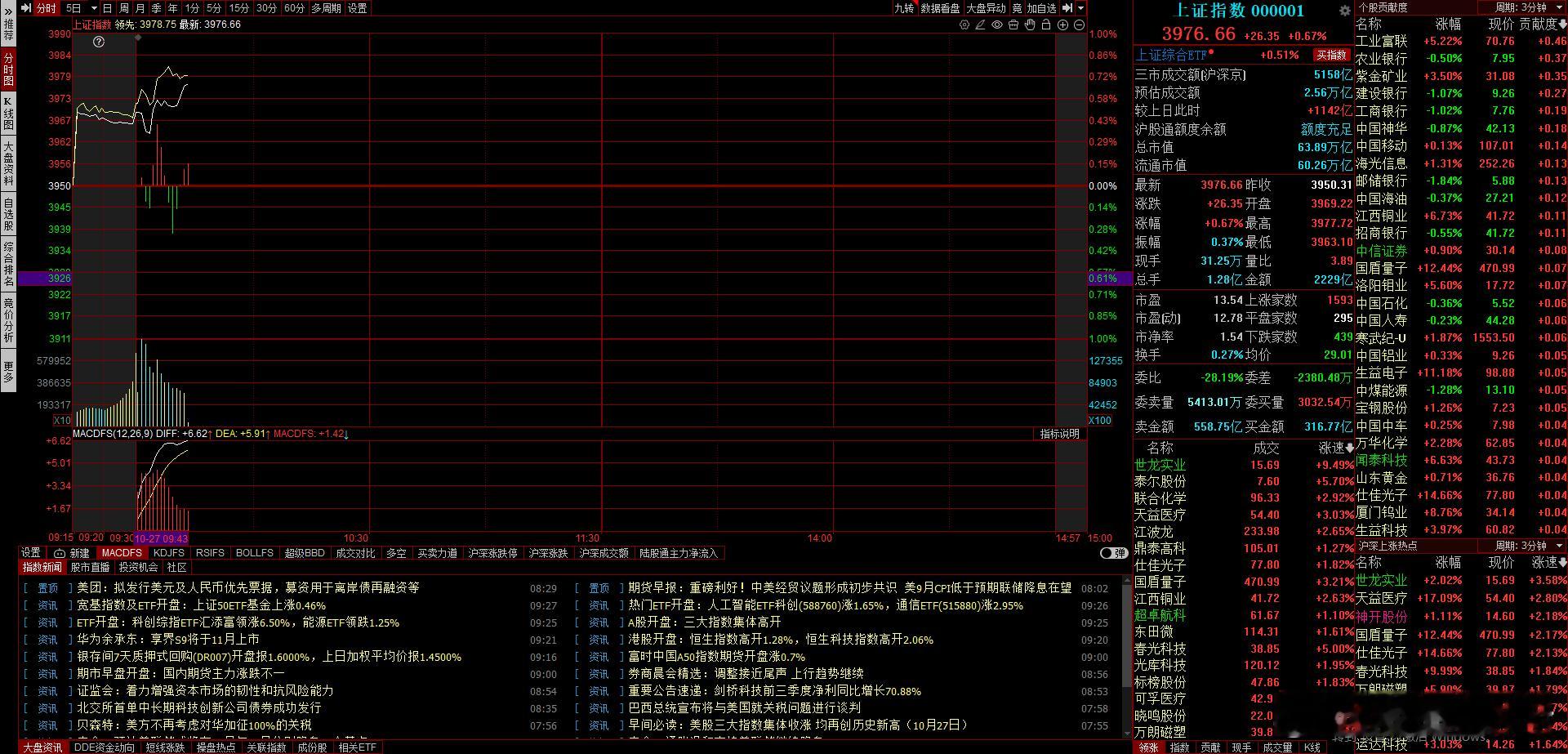Toggle the 弹 popup switch
The height and width of the screenshot is (754, 1568).
click(1113, 553)
